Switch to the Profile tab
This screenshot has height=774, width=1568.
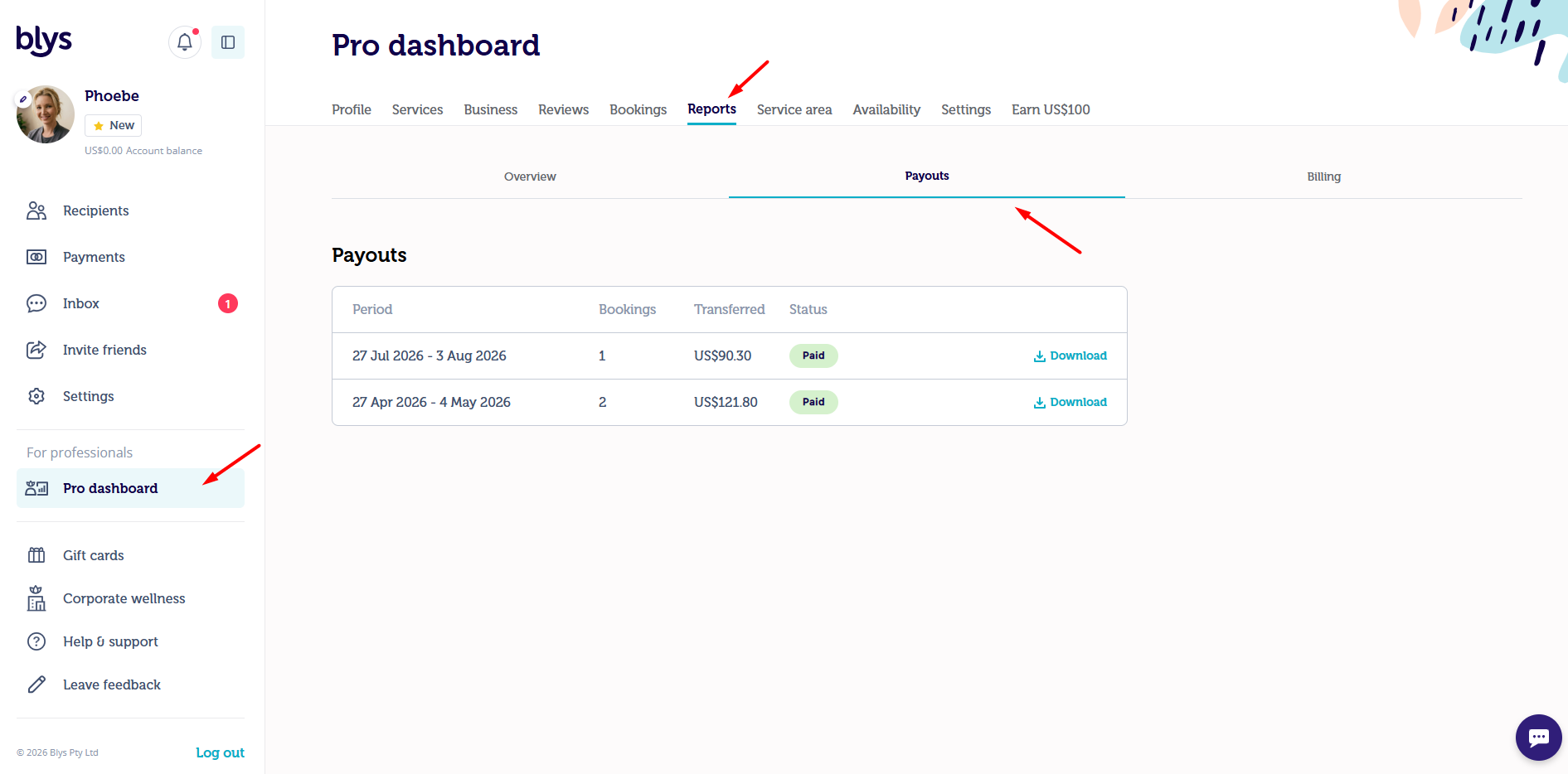point(352,109)
